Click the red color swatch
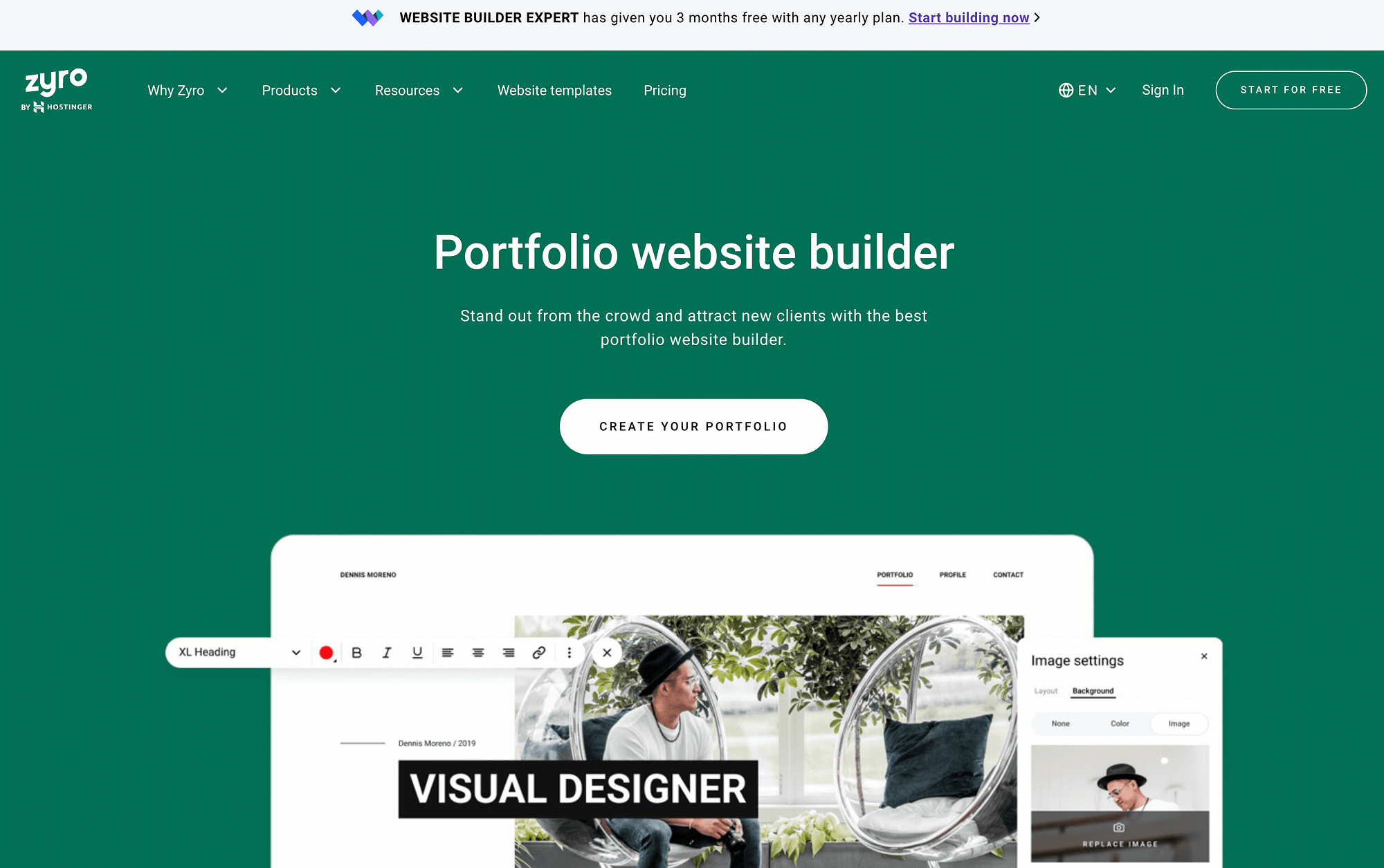Screen dimensions: 1384x868 [x=326, y=652]
